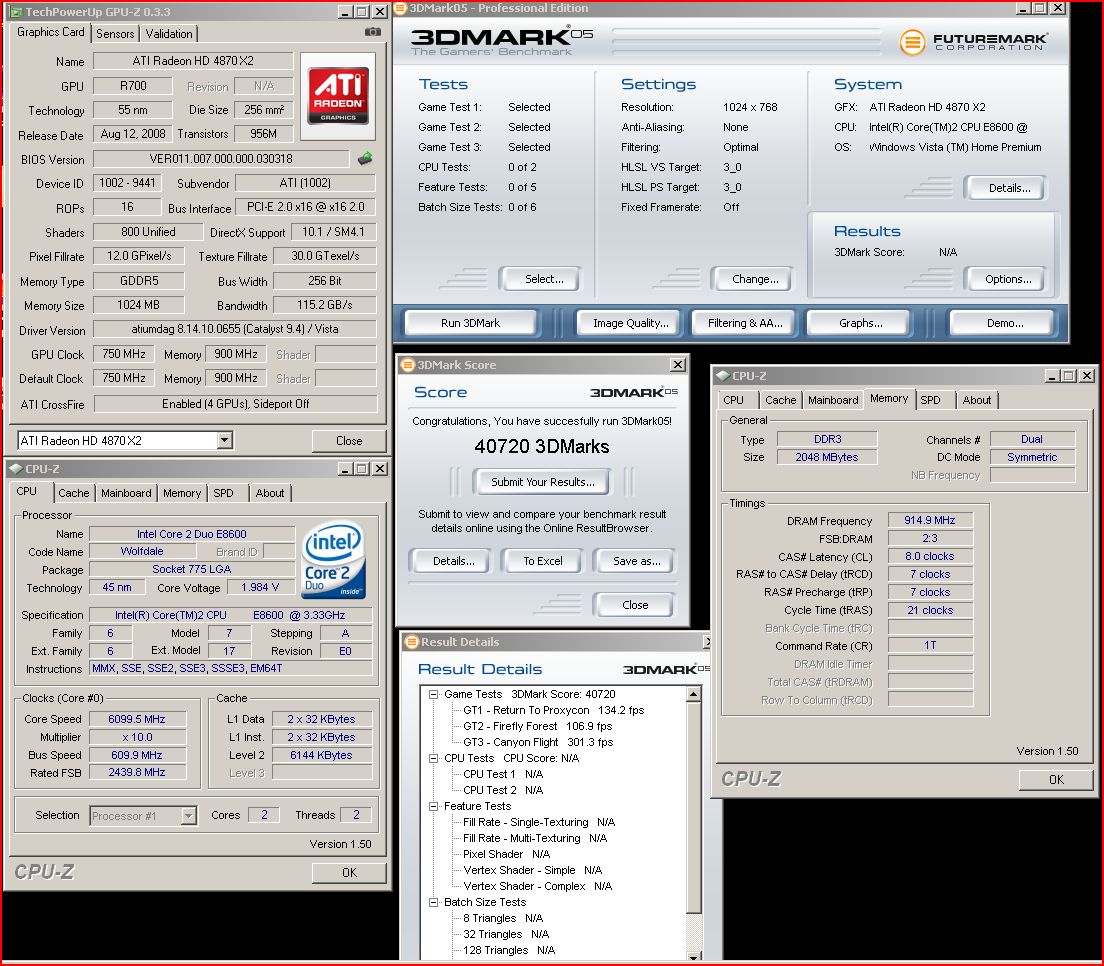Open Cache tab in CPU-Z processor window
This screenshot has height=966, width=1104.
point(74,493)
